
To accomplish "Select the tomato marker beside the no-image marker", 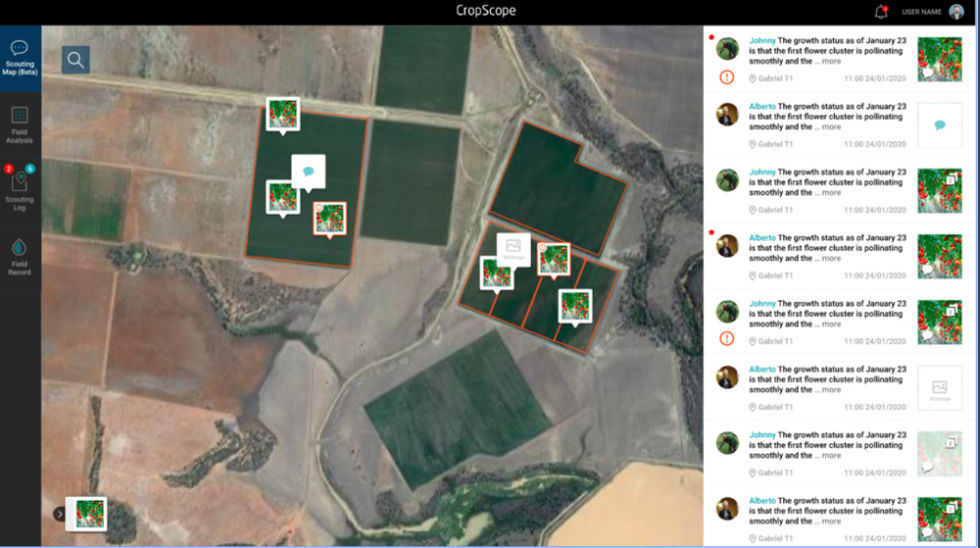I will click(x=496, y=273).
